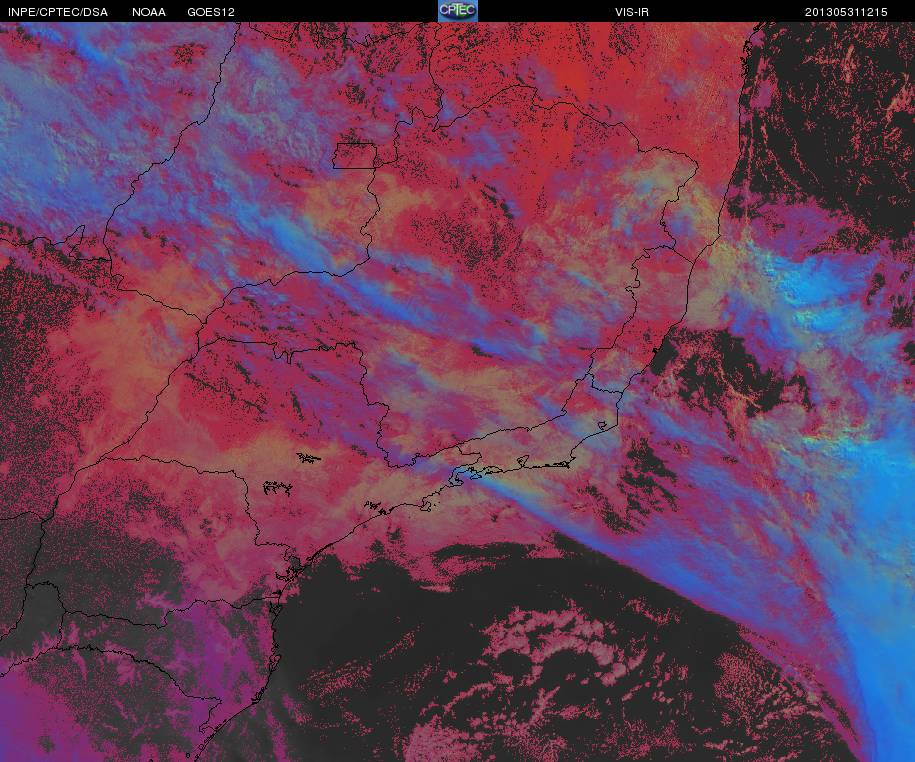The image size is (915, 762).
Task: Click the VIS-IR channel label
Action: click(x=632, y=12)
